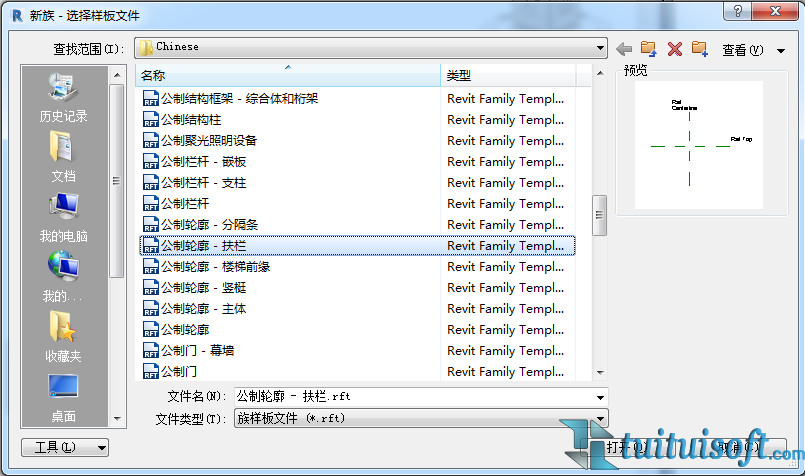Open the 工具 dropdown button
Viewport: 805px width, 476px height.
click(x=65, y=447)
